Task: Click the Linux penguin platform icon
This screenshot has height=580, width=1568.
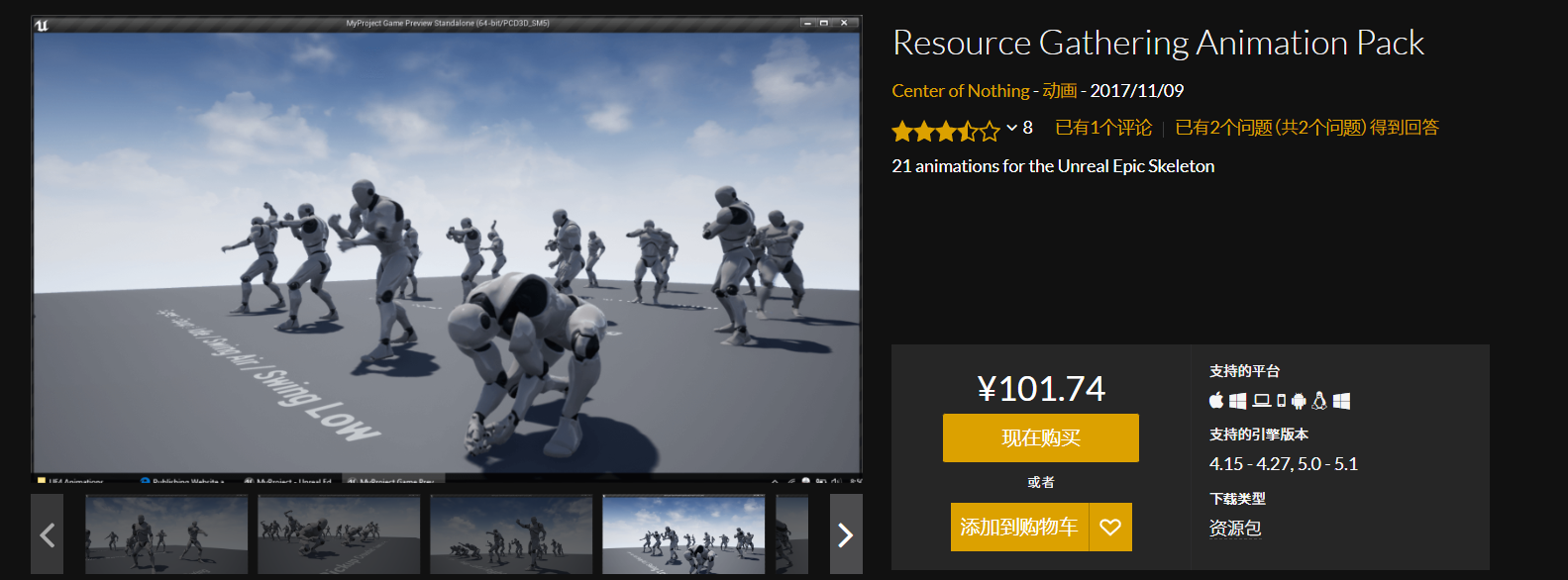Action: pos(1319,400)
